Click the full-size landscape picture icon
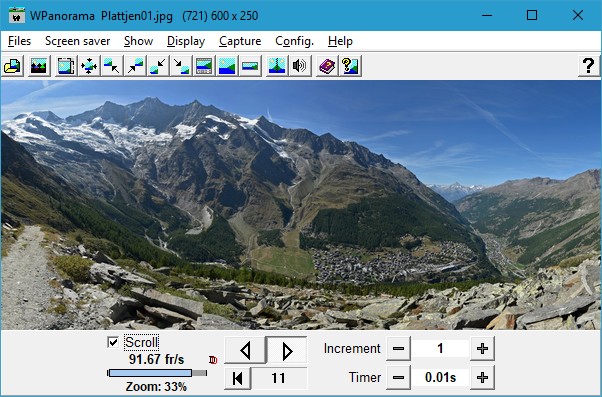602x397 pixels. point(227,66)
